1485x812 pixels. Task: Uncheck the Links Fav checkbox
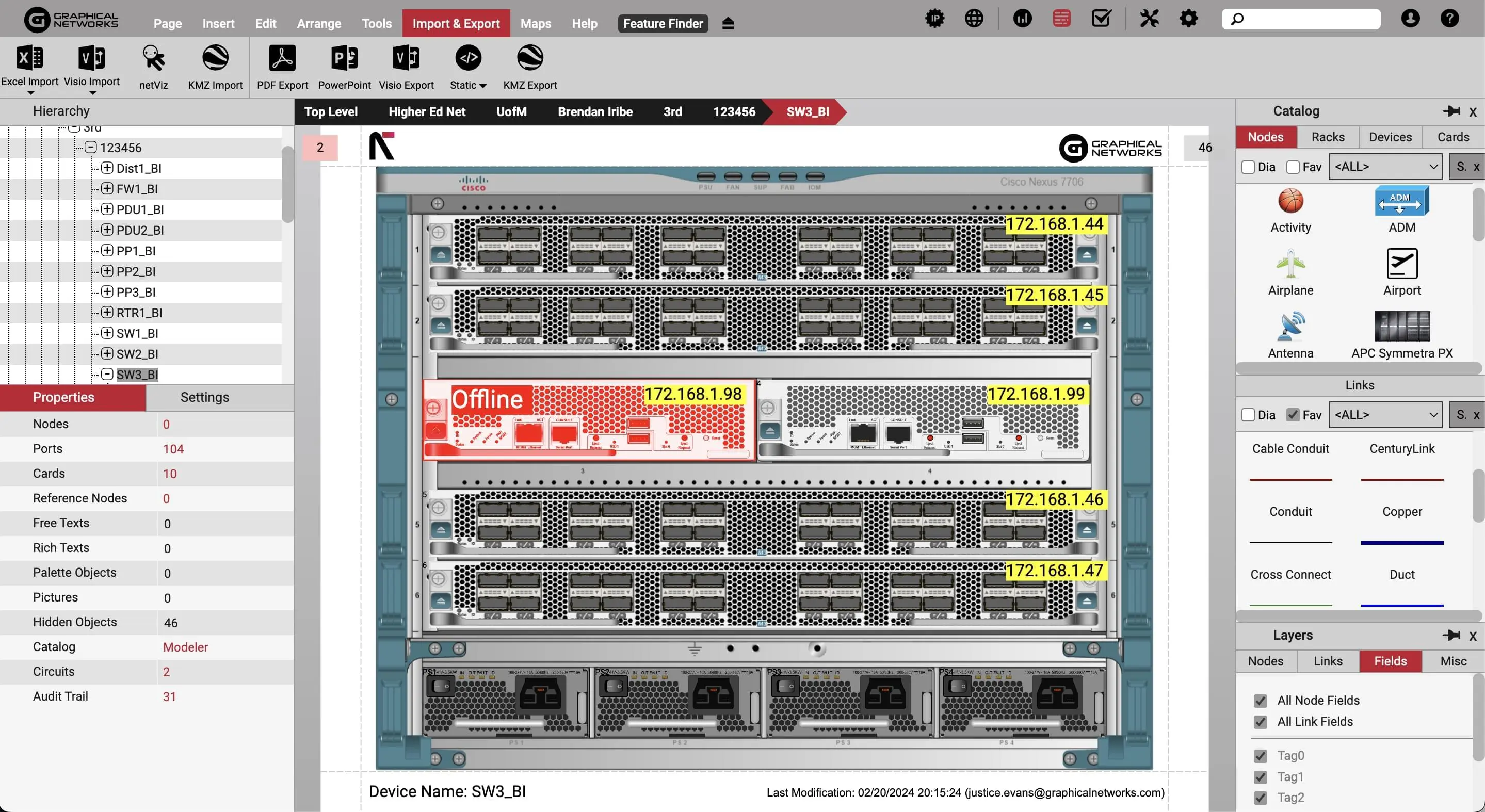click(x=1293, y=415)
